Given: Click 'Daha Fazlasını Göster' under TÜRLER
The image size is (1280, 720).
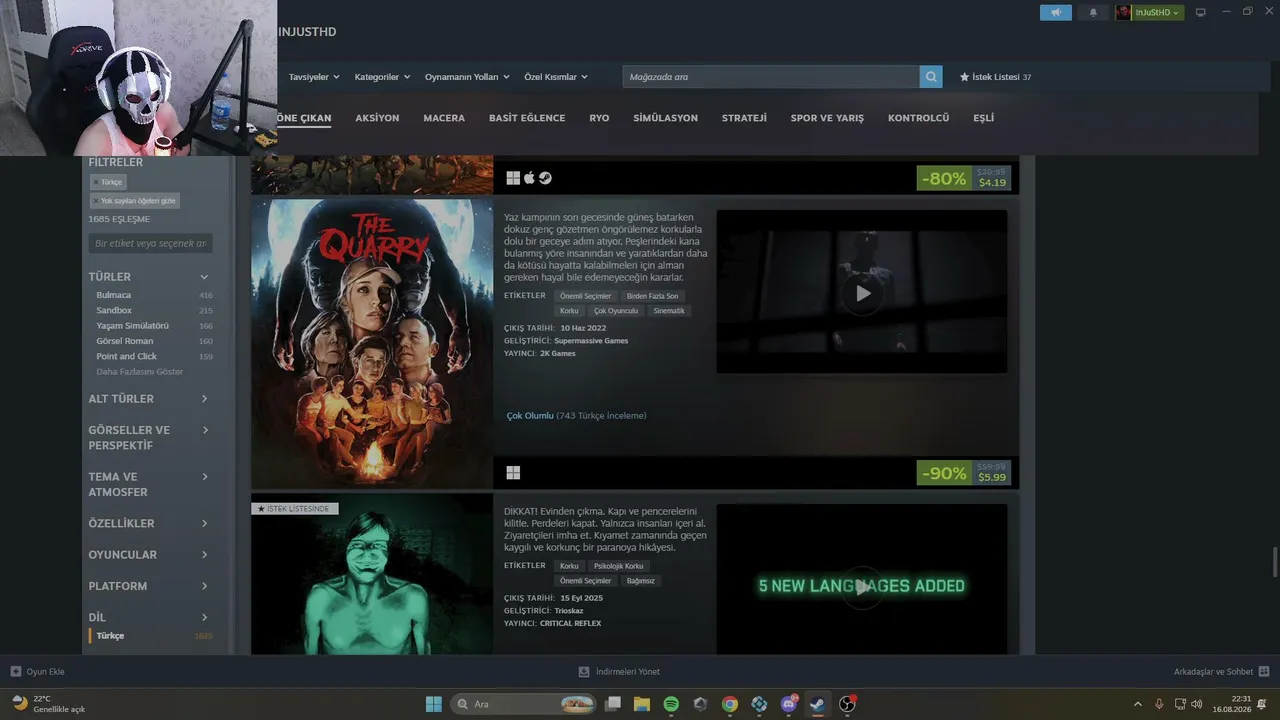Looking at the screenshot, I should tap(139, 372).
